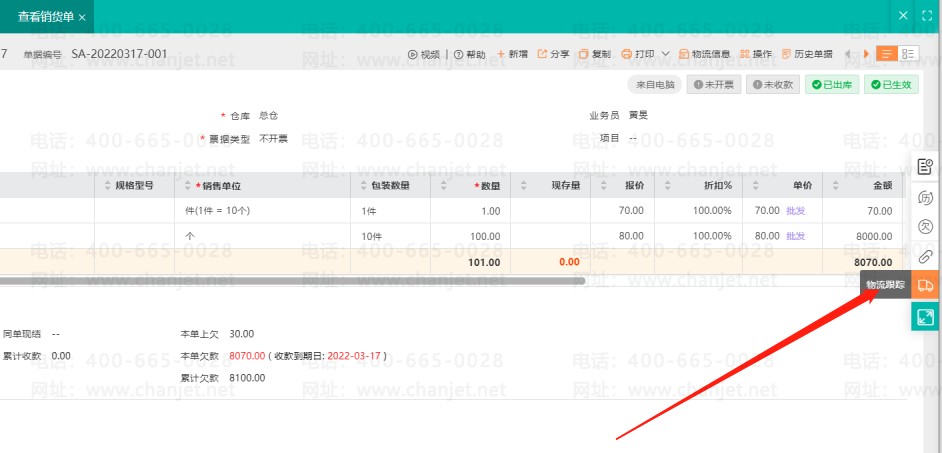Click the 物流跟踪 truck icon
Viewport: 942px width, 453px height.
point(926,285)
